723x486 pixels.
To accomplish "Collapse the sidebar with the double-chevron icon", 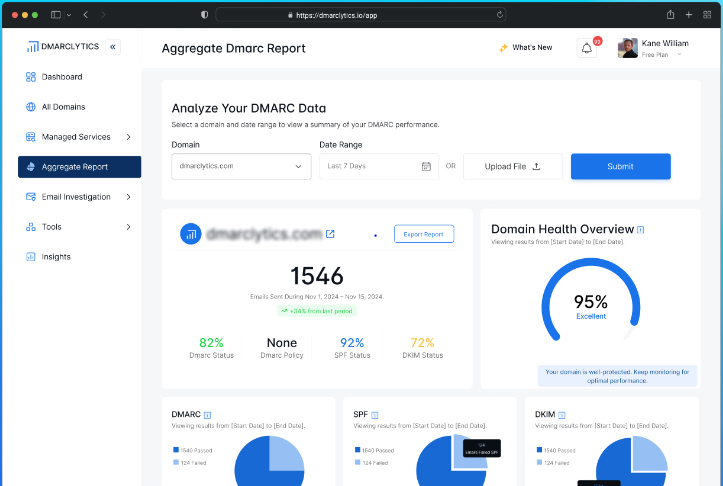I will pos(113,47).
